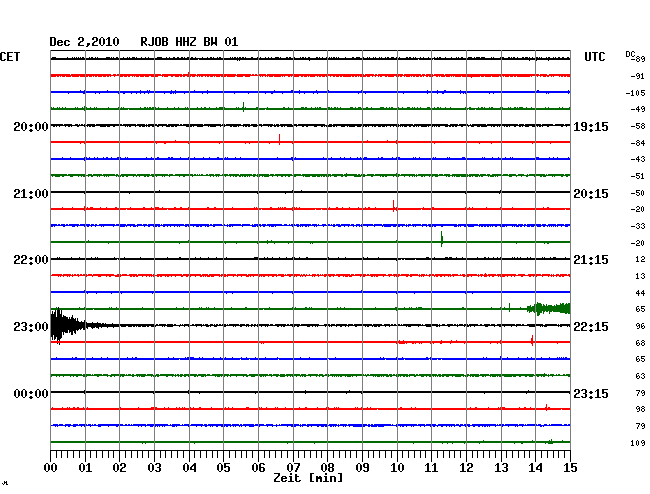Click the "15" minute axis tick label
Image resolution: width=650 pixels, height=494 pixels.
(570, 468)
